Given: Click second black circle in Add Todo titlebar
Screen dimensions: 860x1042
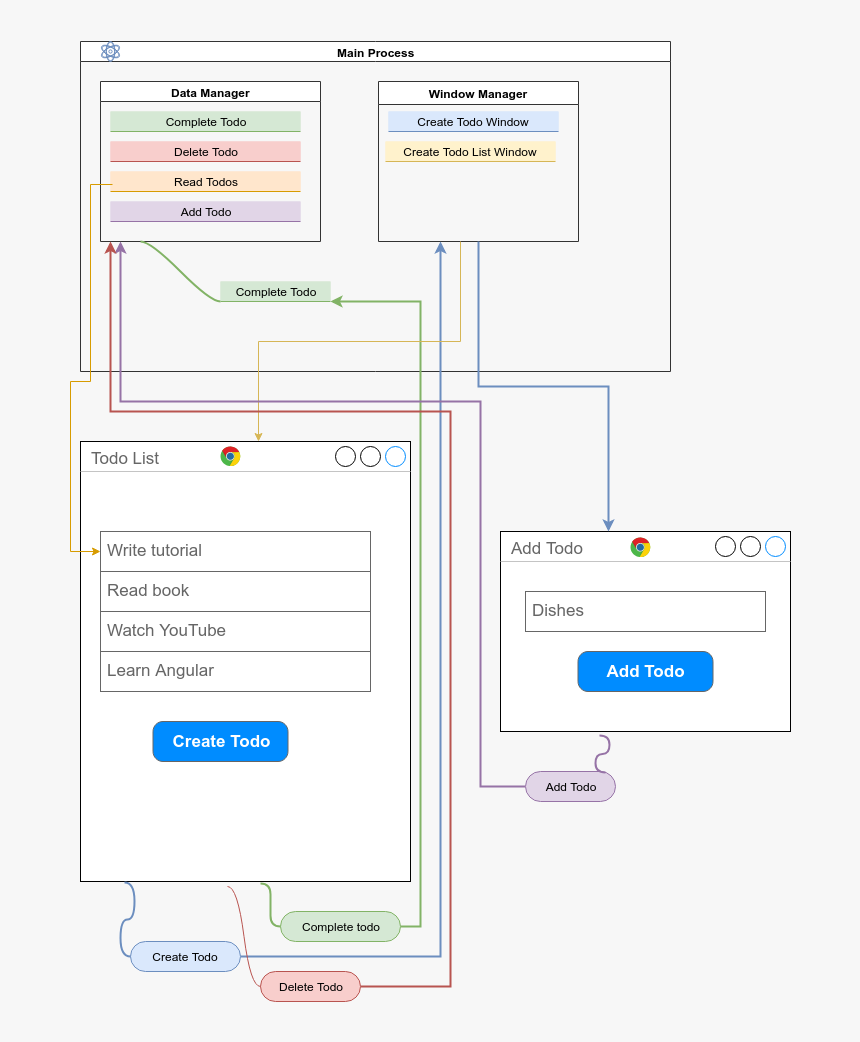Looking at the screenshot, I should (750, 547).
